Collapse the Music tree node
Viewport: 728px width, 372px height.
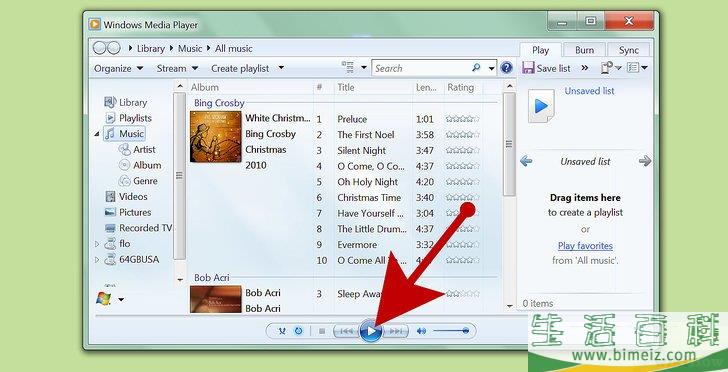point(97,134)
